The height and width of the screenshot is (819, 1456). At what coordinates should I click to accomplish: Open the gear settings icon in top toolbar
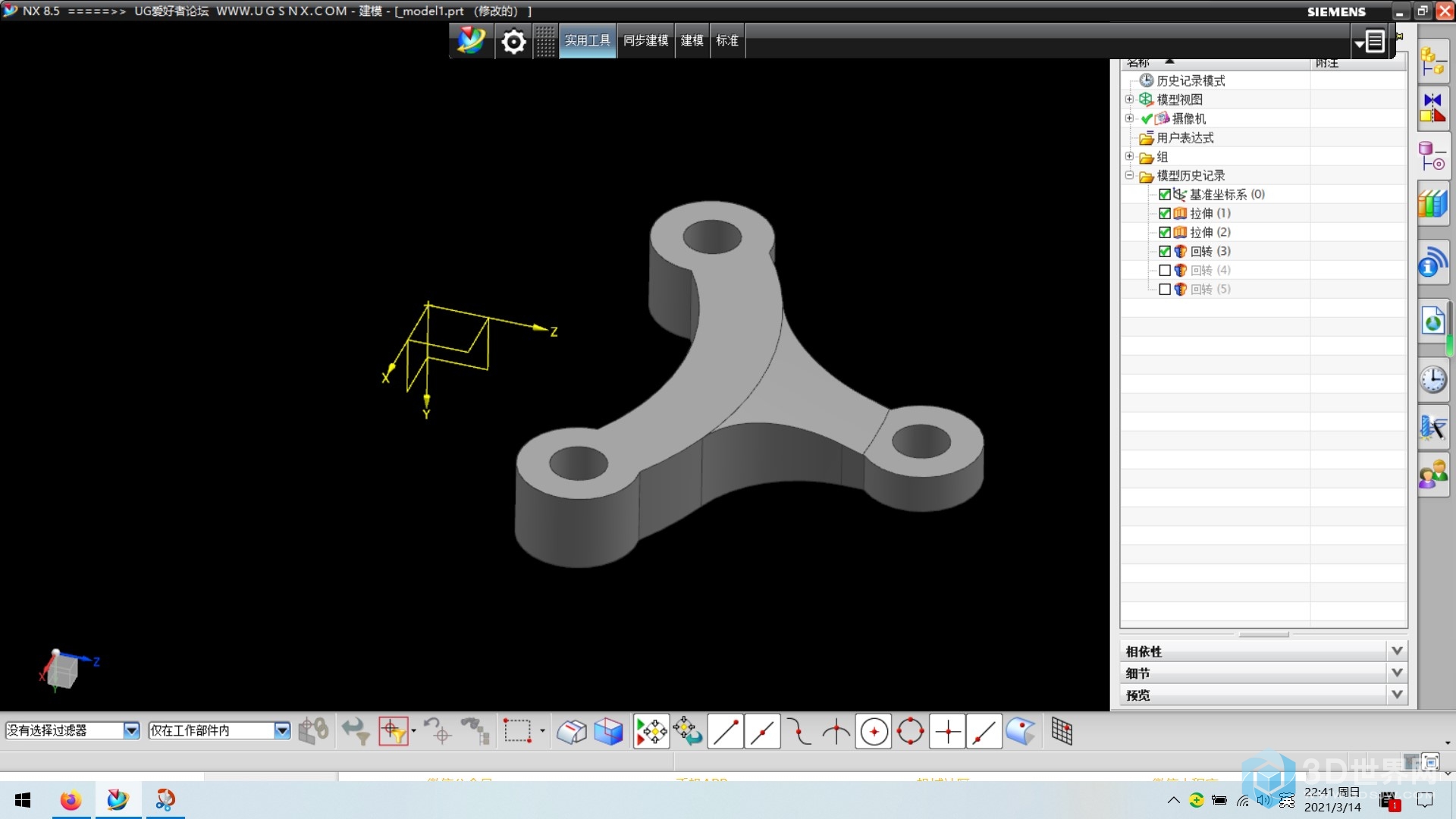513,41
